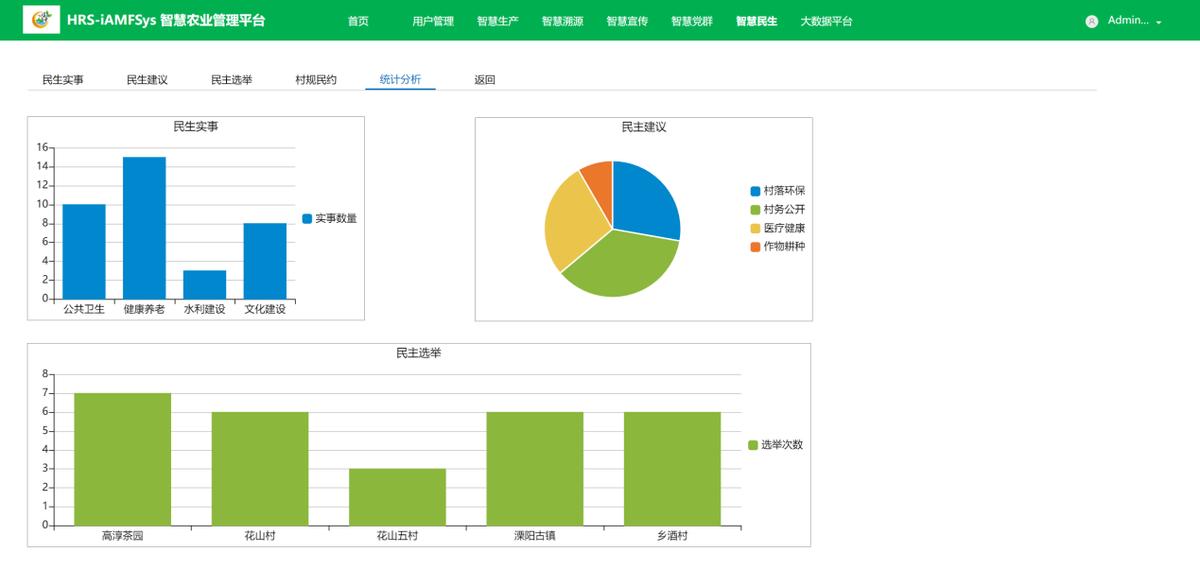Open the 智慧溯源 menu
Viewport: 1200px width, 566px height.
pyautogui.click(x=562, y=21)
